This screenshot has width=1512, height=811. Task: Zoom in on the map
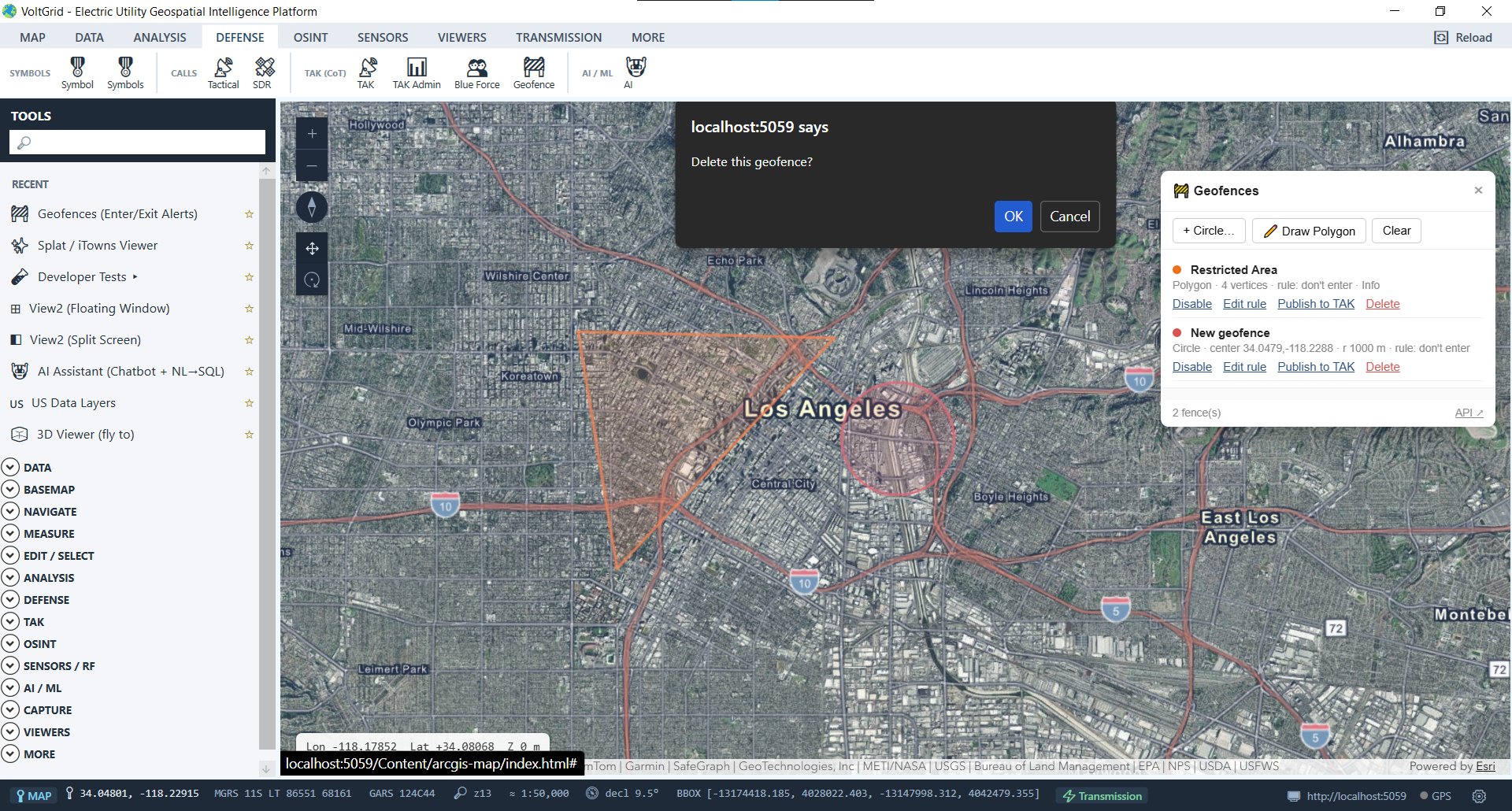[312, 134]
